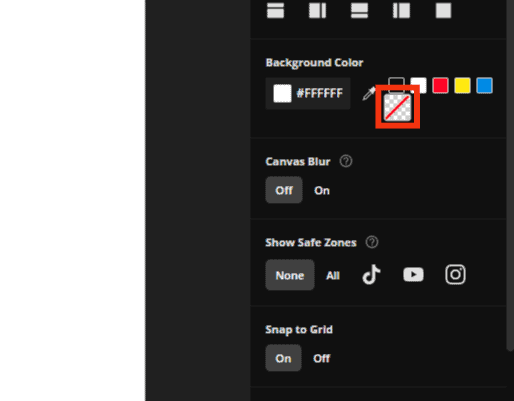Open help for Show Safe Zones
The width and height of the screenshot is (514, 401).
tap(372, 242)
